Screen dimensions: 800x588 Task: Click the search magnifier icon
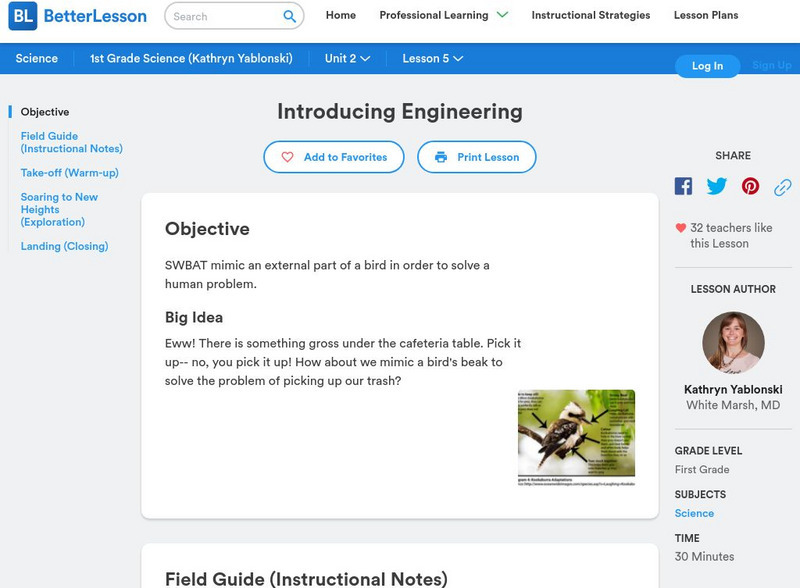290,16
